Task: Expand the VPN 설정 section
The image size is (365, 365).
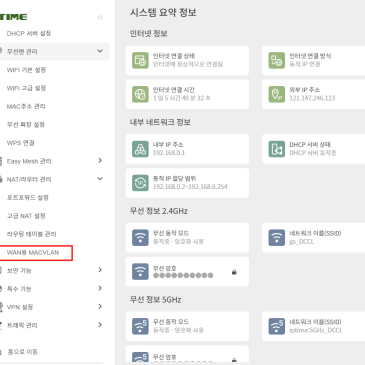Action: (100, 306)
